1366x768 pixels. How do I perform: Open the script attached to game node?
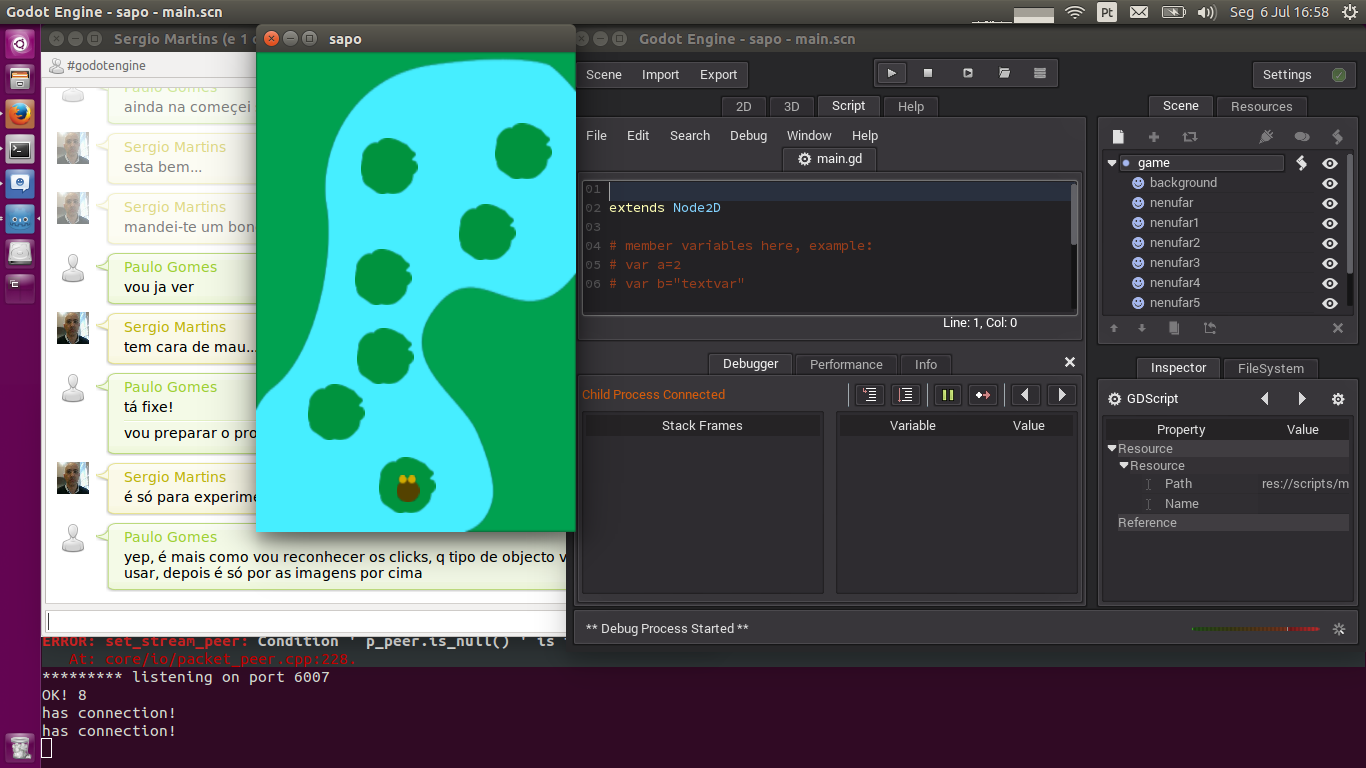click(x=1302, y=163)
